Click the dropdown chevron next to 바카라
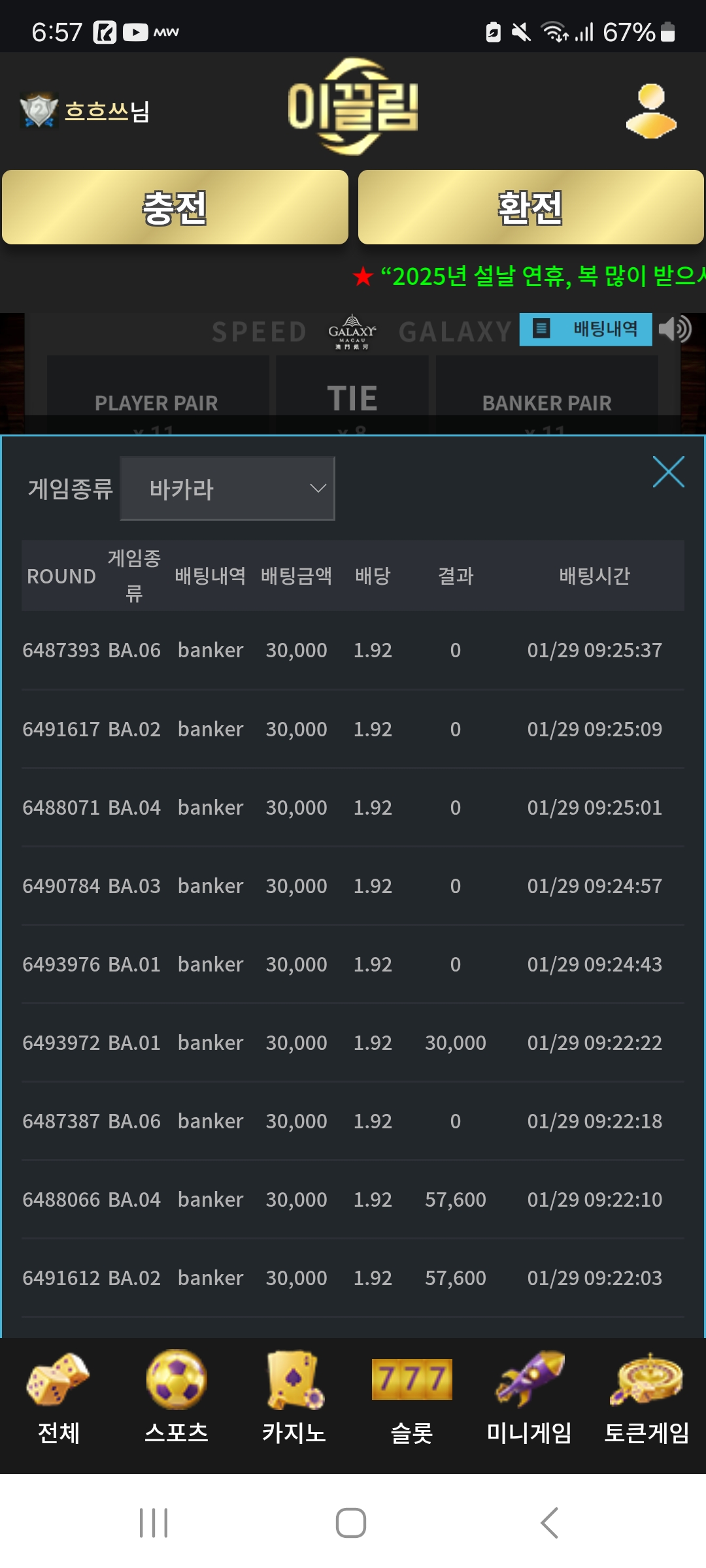This screenshot has height=1568, width=706. 318,489
